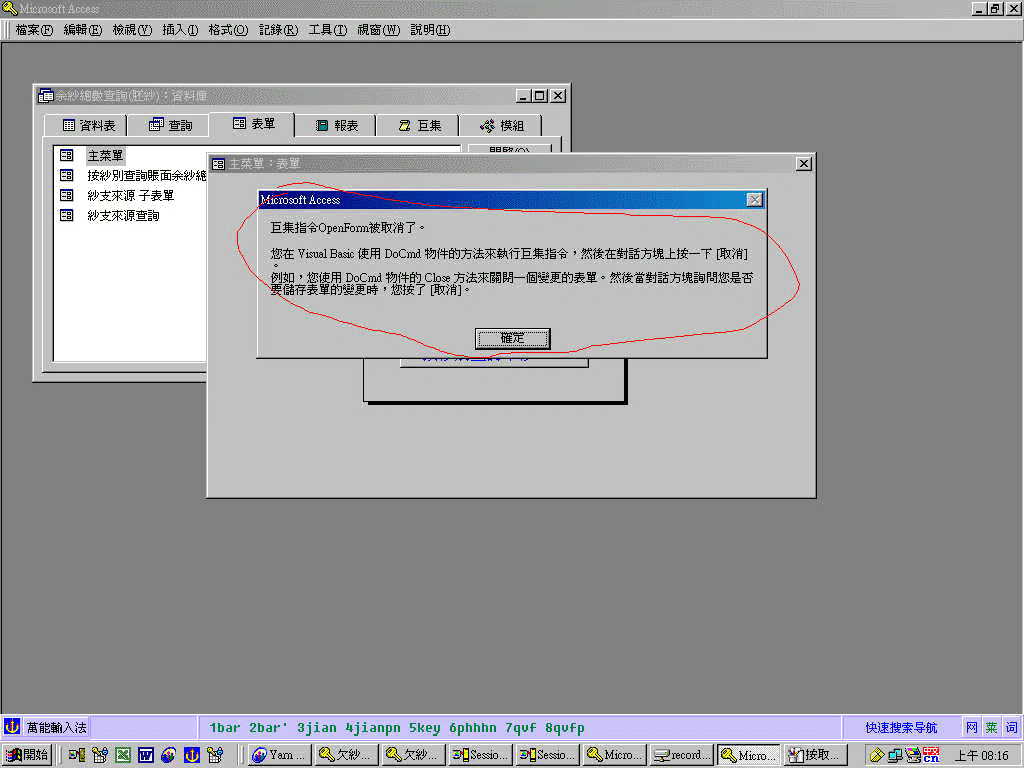The width and height of the screenshot is (1024, 768).
Task: Close the 主菜單 : 表單 form window
Action: pos(804,163)
